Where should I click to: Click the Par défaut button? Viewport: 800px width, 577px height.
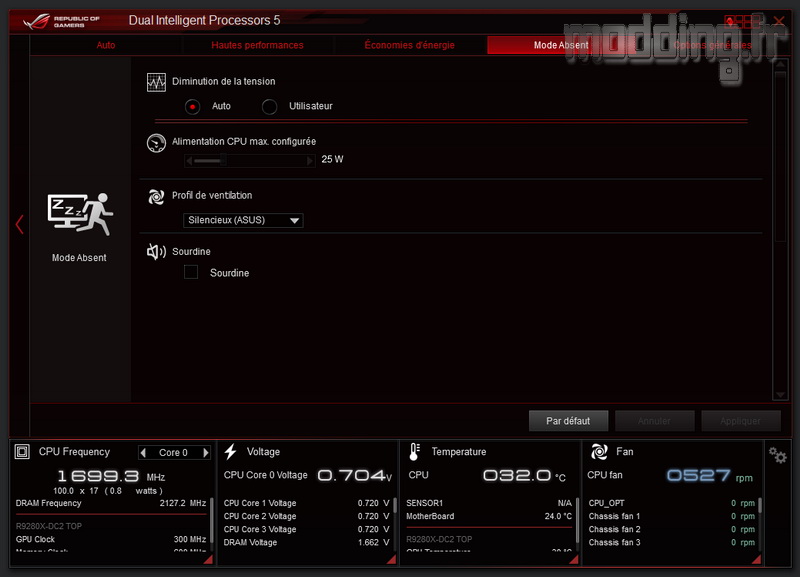[568, 421]
